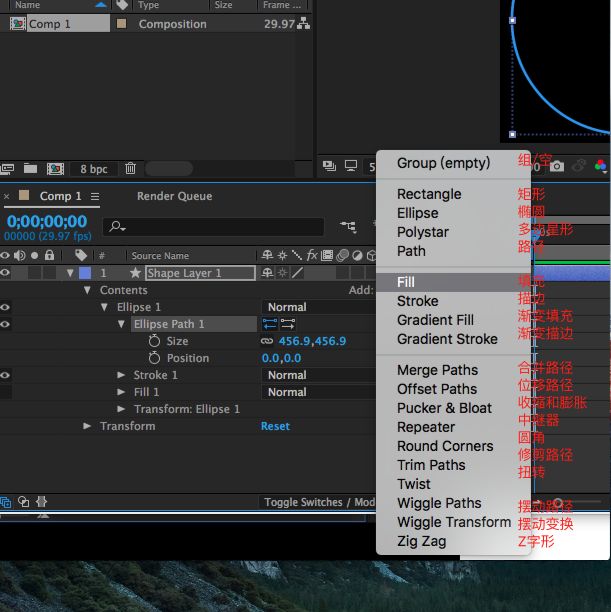The height and width of the screenshot is (612, 611).
Task: Click the Toggle Switches / Modes button
Action: click(319, 502)
